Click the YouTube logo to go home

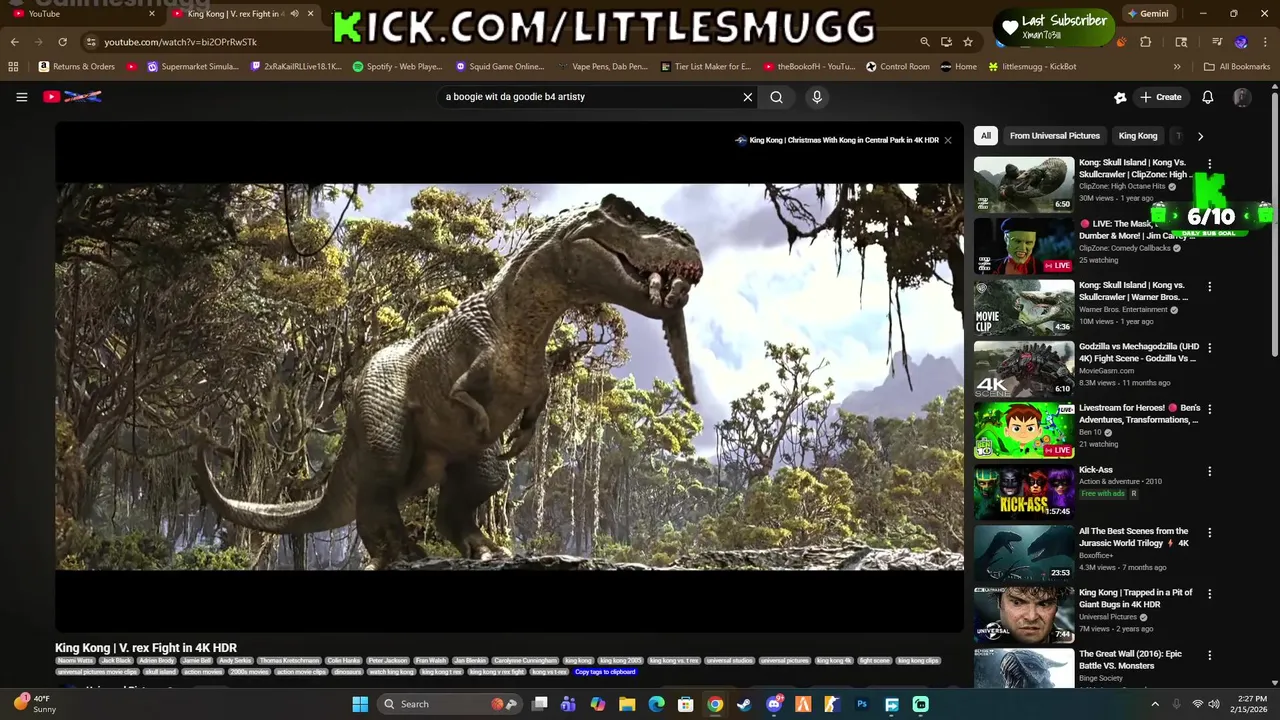[x=72, y=97]
